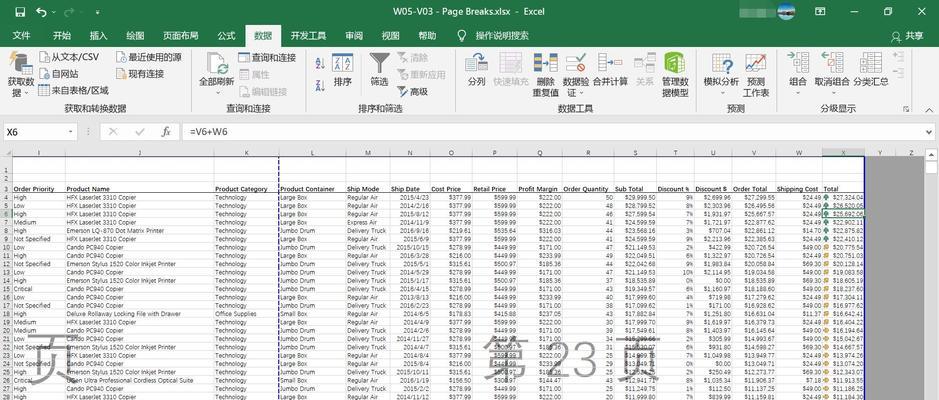Click 查询和连接 pane button
This screenshot has width=939, height=400.
click(267, 57)
